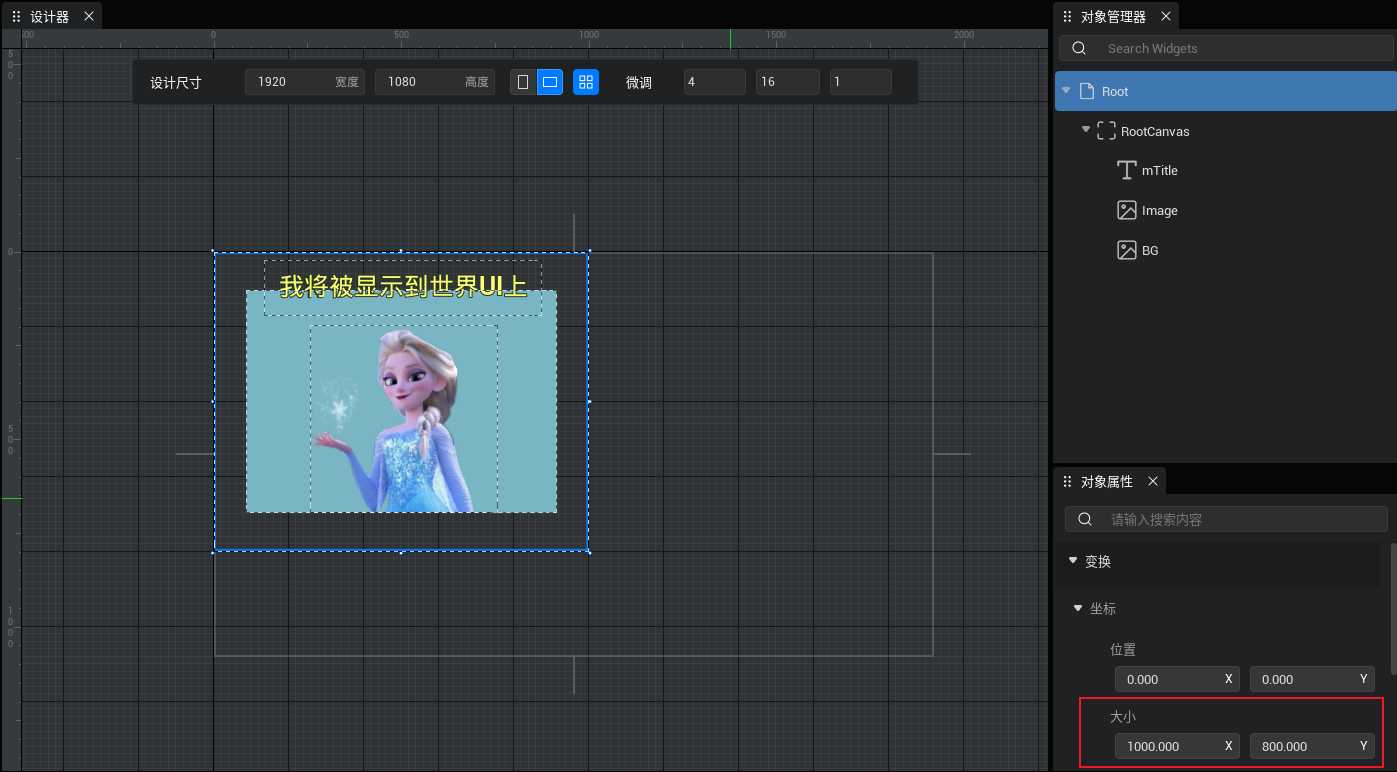This screenshot has width=1397, height=772.
Task: Click the design height field showing 1080
Action: point(435,82)
